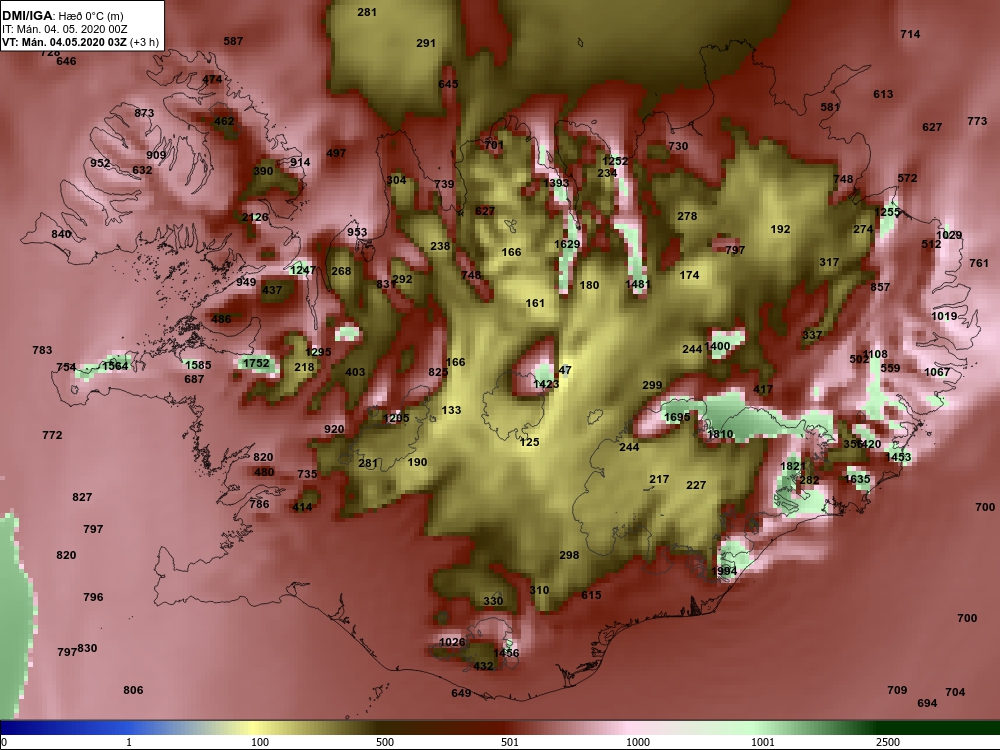Click the map value 1400
This screenshot has height=750, width=1000.
pos(717,346)
